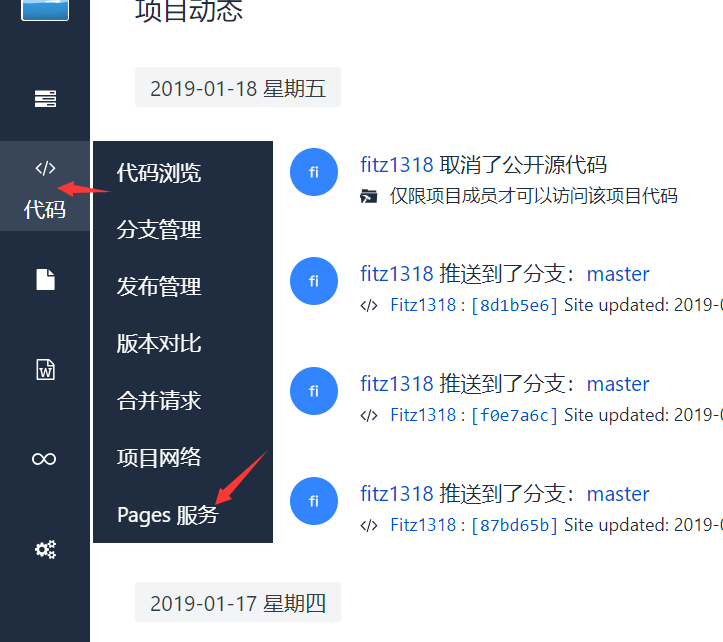Click fi avatar beside commit f0e7a6c entry

click(x=314, y=391)
